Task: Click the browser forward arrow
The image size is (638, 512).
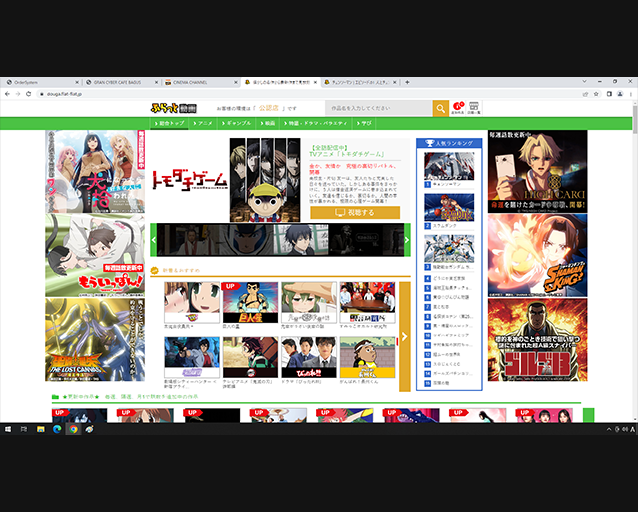Action: pos(18,94)
